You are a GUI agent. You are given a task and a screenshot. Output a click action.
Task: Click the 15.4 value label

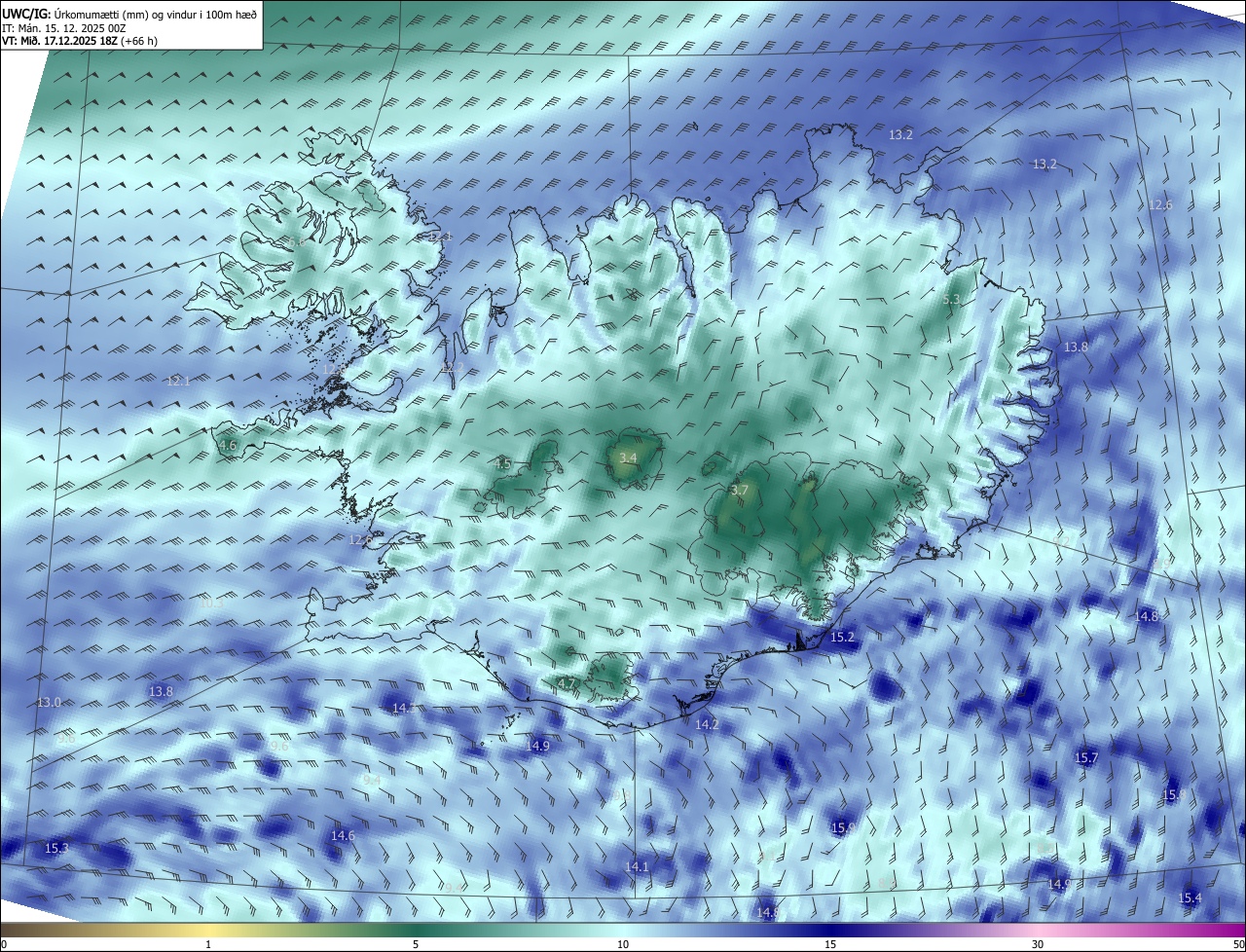[x=1190, y=897]
